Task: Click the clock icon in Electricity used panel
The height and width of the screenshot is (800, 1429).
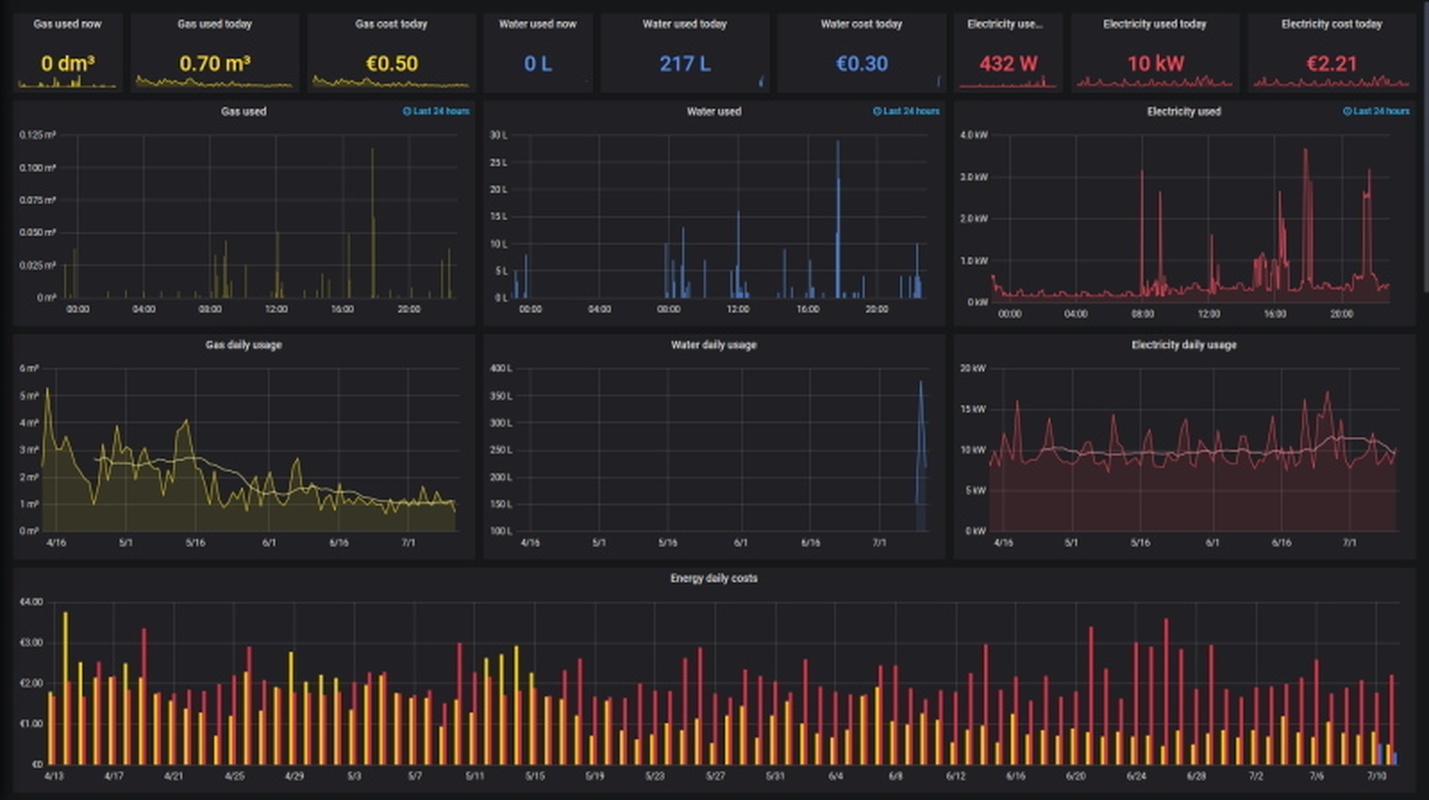Action: (1348, 111)
